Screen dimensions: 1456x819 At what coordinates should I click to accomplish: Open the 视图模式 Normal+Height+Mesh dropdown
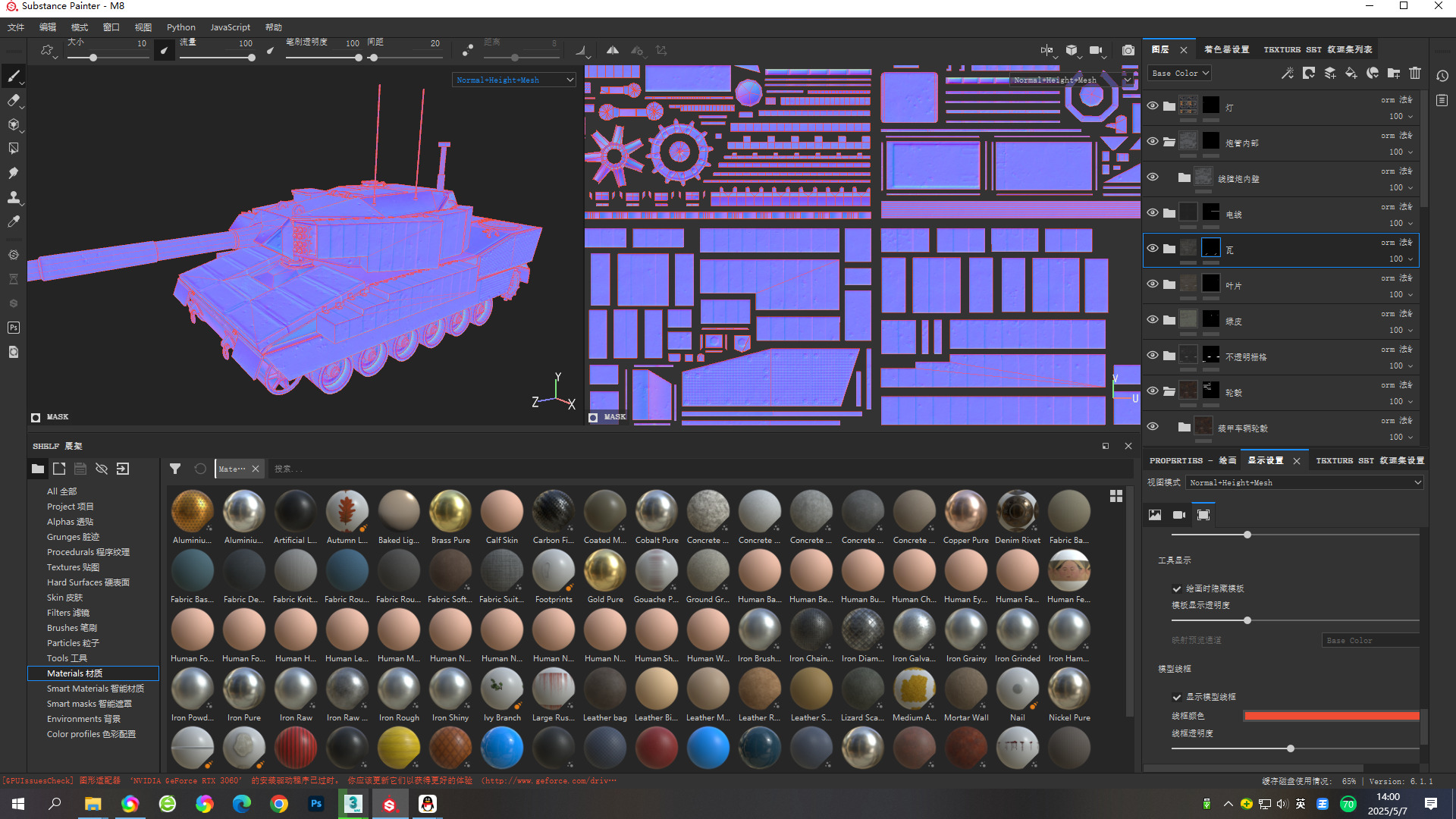click(1304, 482)
